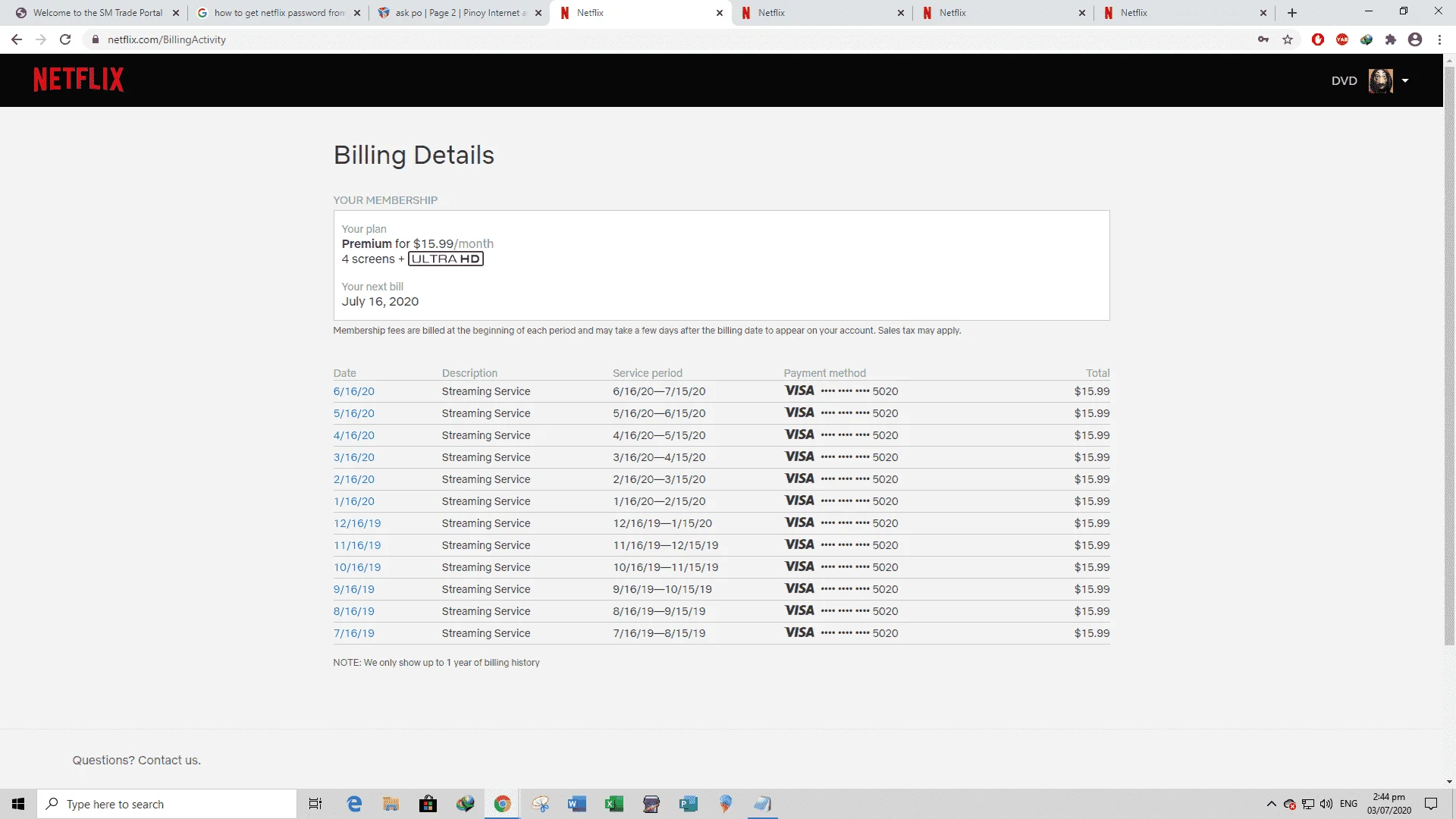Viewport: 1456px width, 819px height.
Task: Open the volume control in system tray
Action: tap(1326, 804)
